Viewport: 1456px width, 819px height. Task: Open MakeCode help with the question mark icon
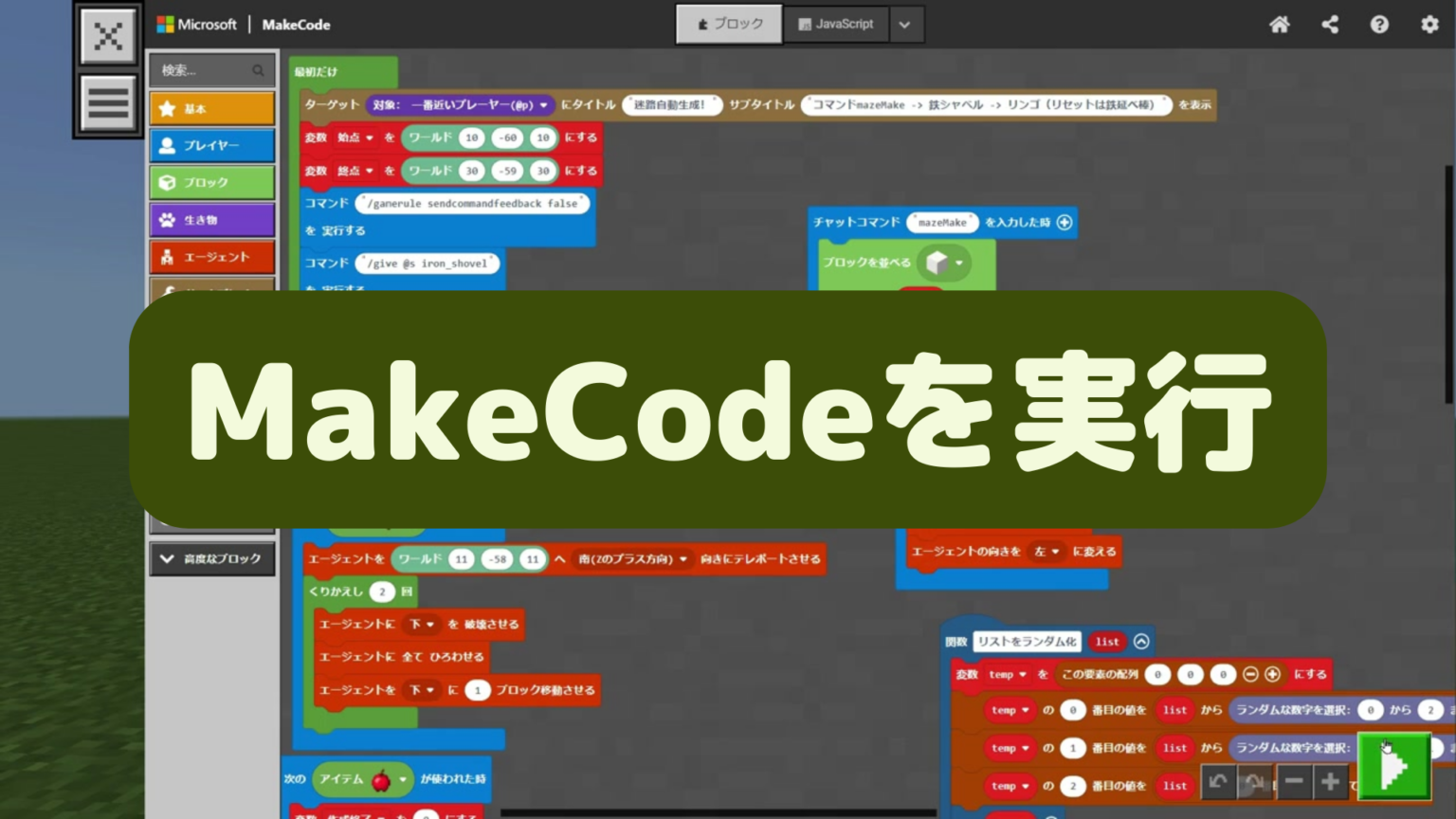click(x=1380, y=26)
